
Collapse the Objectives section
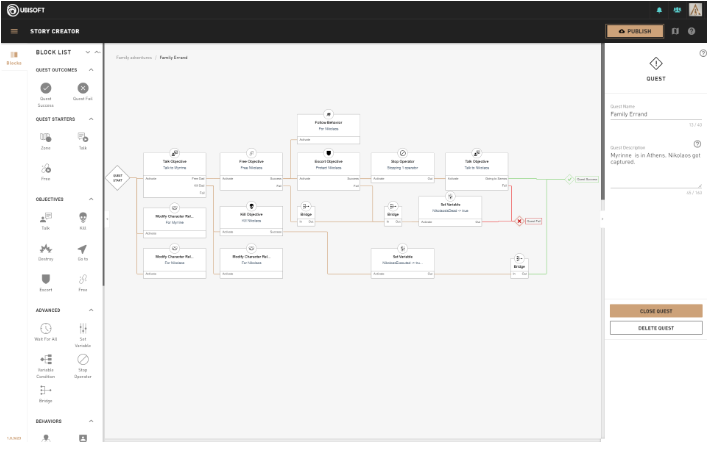(x=91, y=199)
